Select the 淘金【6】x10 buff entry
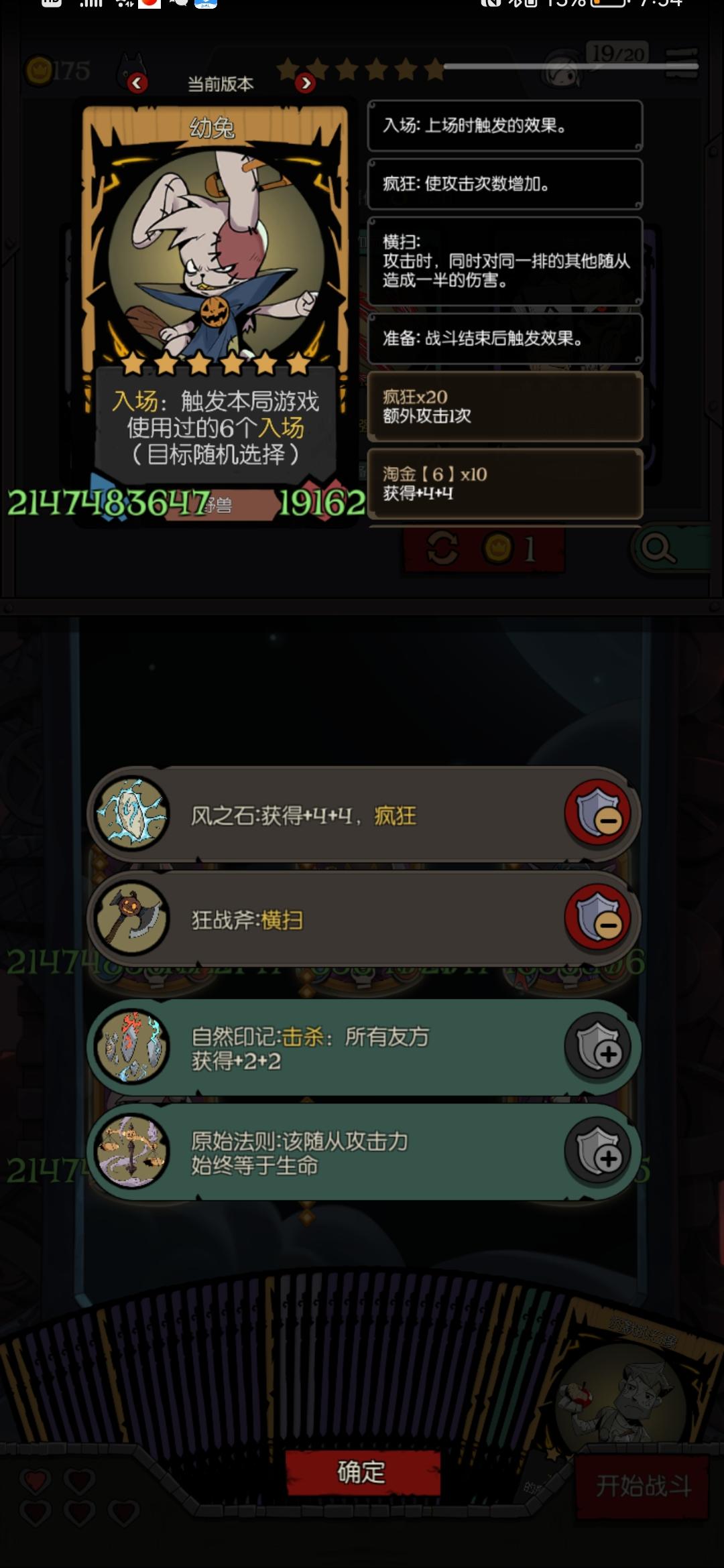The width and height of the screenshot is (724, 1568). pyautogui.click(x=505, y=484)
